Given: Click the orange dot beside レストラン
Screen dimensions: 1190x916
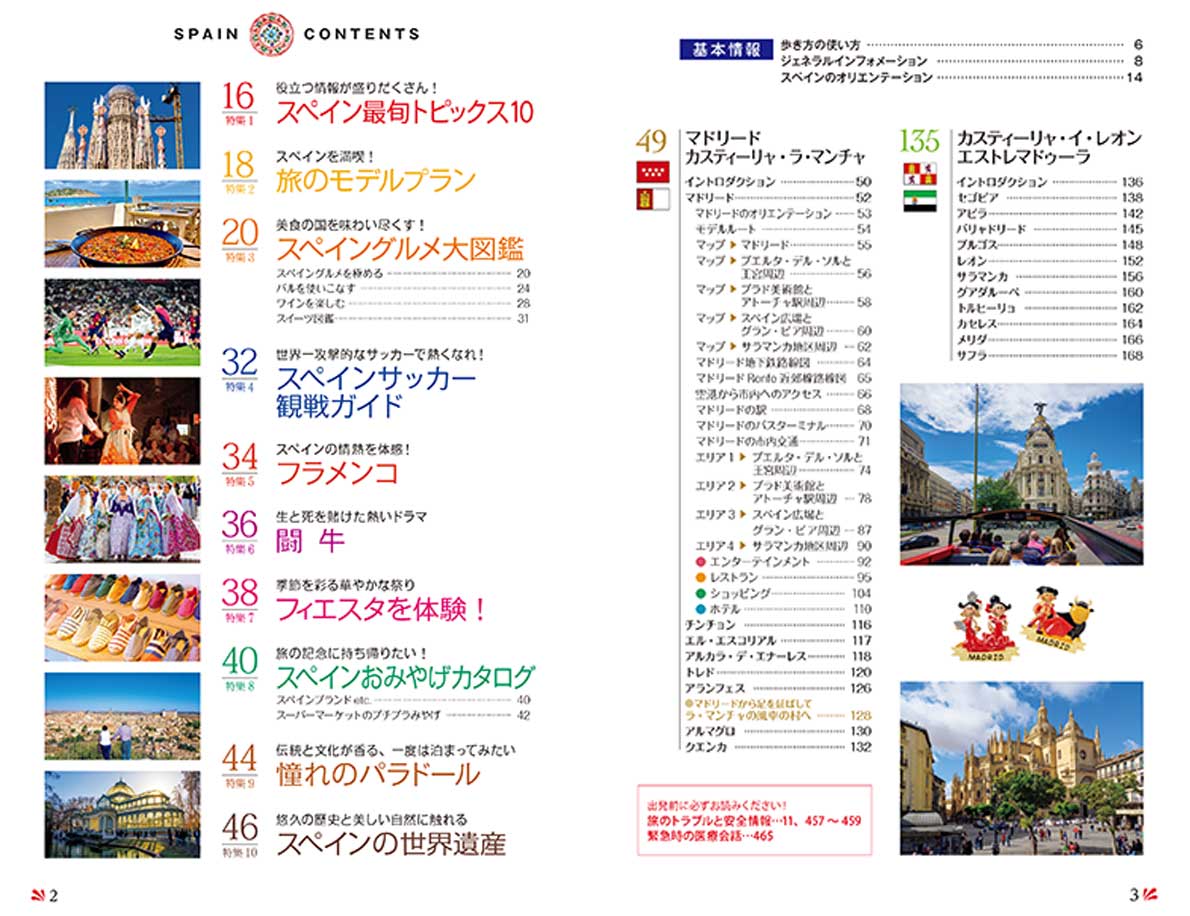Looking at the screenshot, I should point(701,578).
